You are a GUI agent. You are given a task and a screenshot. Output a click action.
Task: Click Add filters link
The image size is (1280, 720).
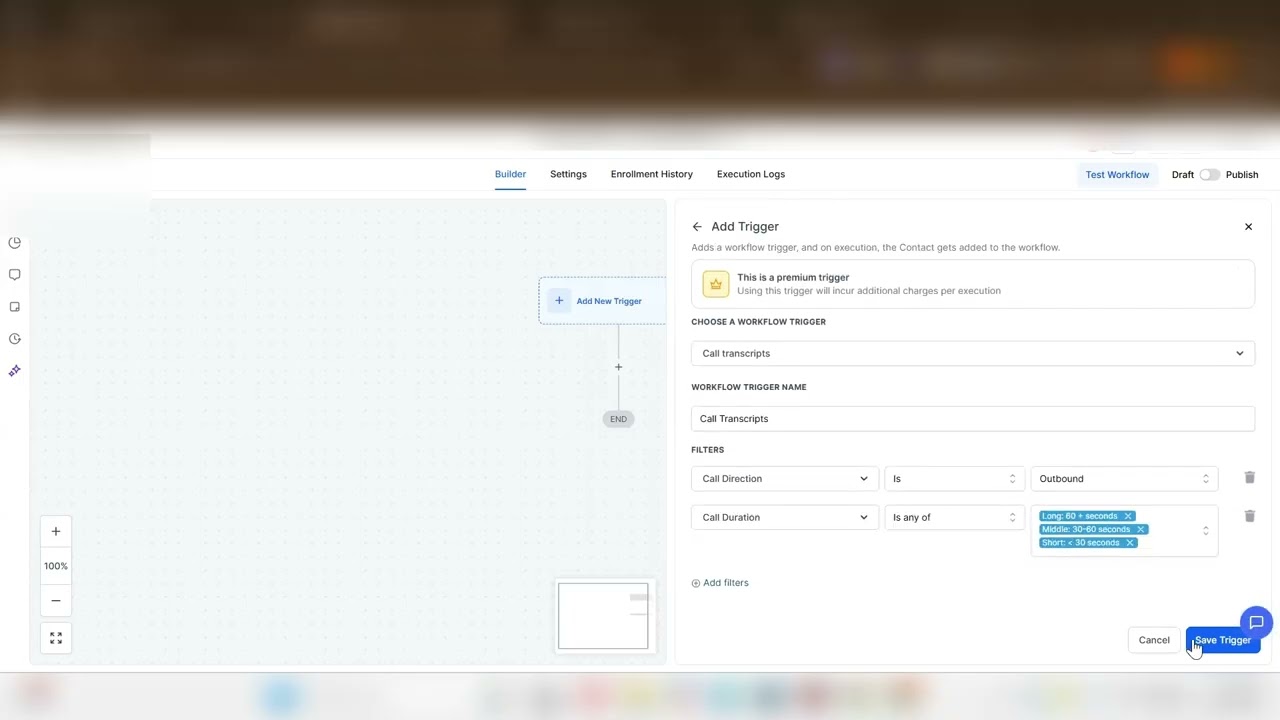click(x=720, y=582)
